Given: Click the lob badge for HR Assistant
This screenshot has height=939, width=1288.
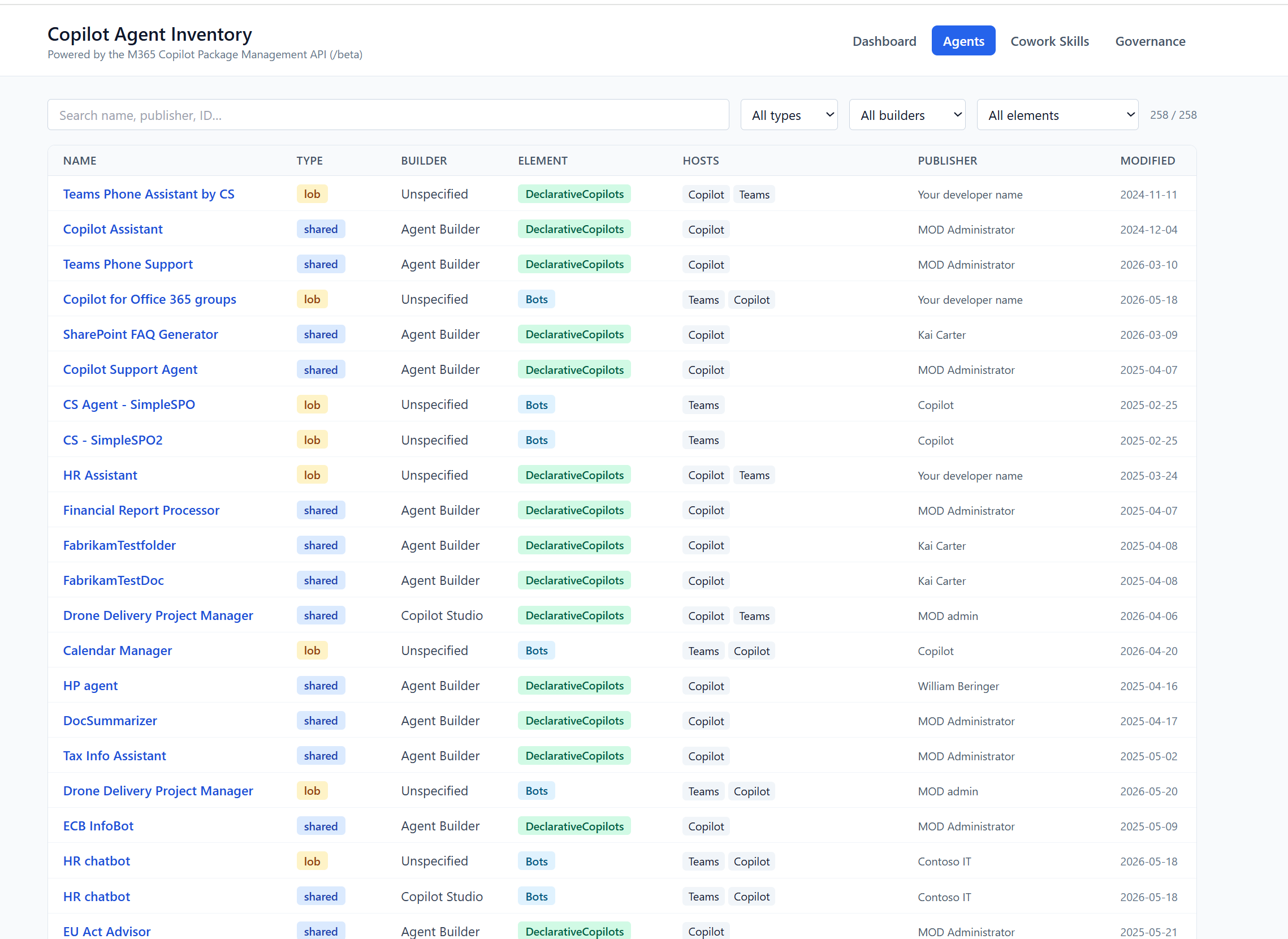Looking at the screenshot, I should [312, 475].
